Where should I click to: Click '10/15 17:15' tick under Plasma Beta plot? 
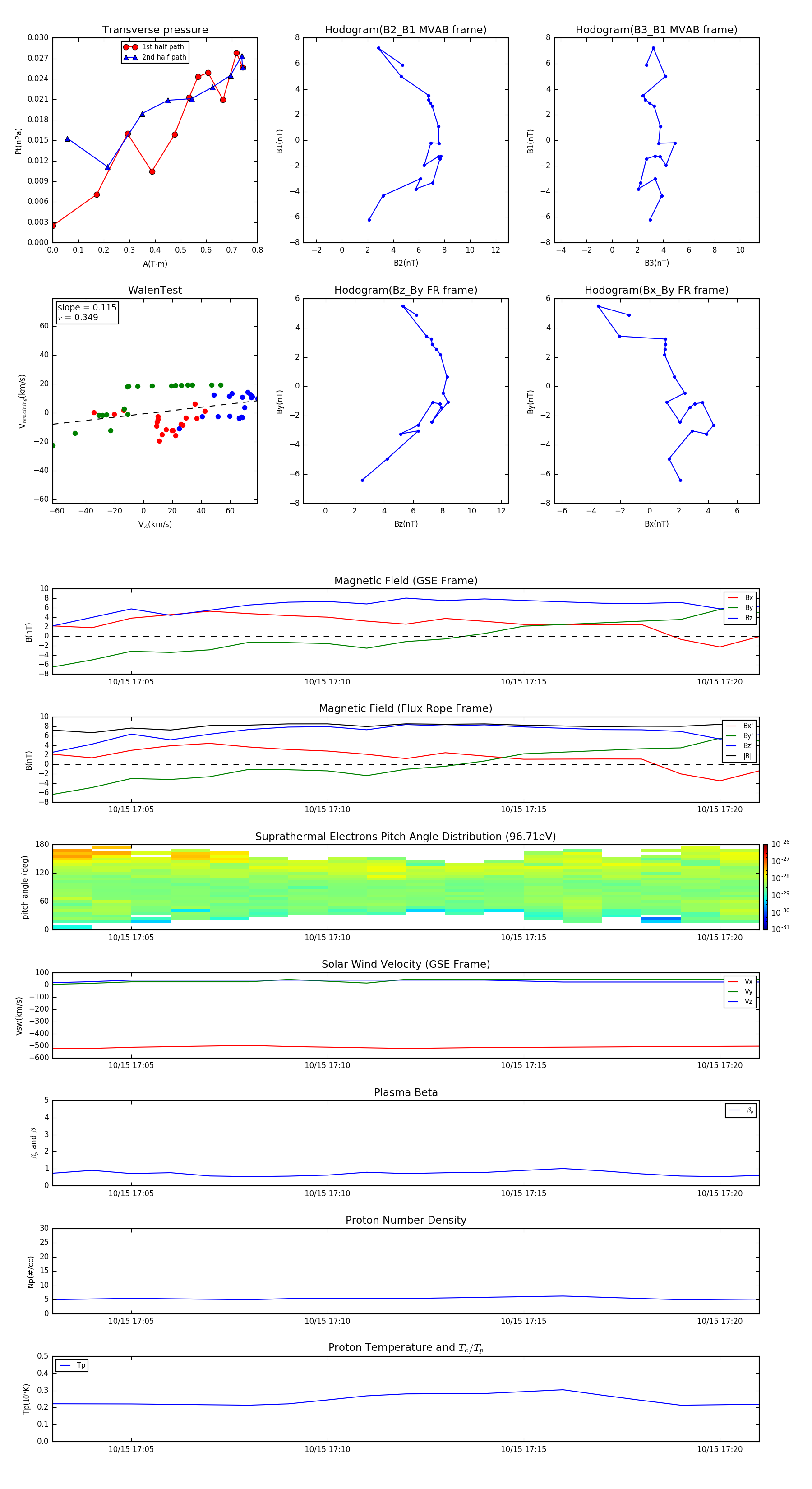point(524,1193)
